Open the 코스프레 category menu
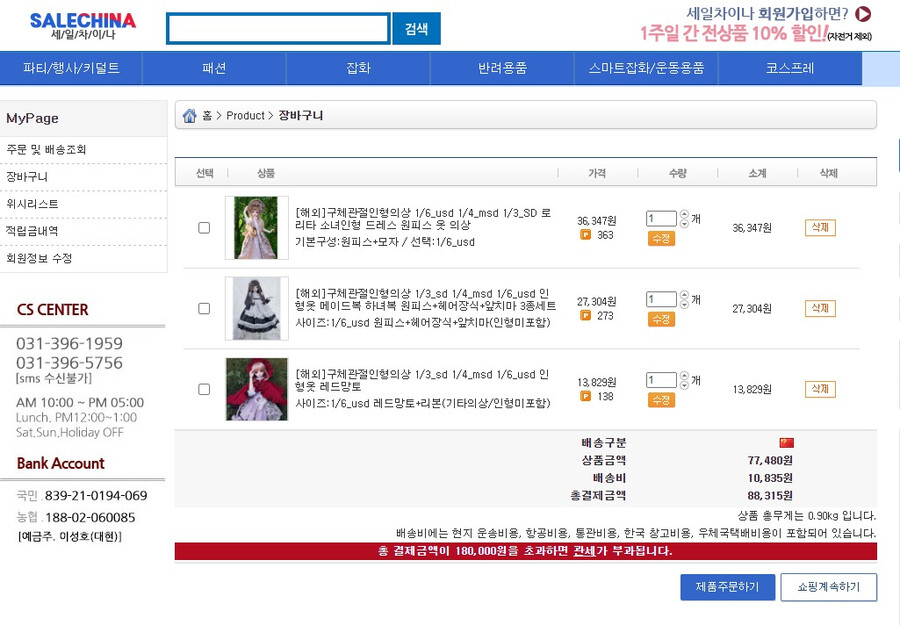The image size is (900, 625). point(792,68)
